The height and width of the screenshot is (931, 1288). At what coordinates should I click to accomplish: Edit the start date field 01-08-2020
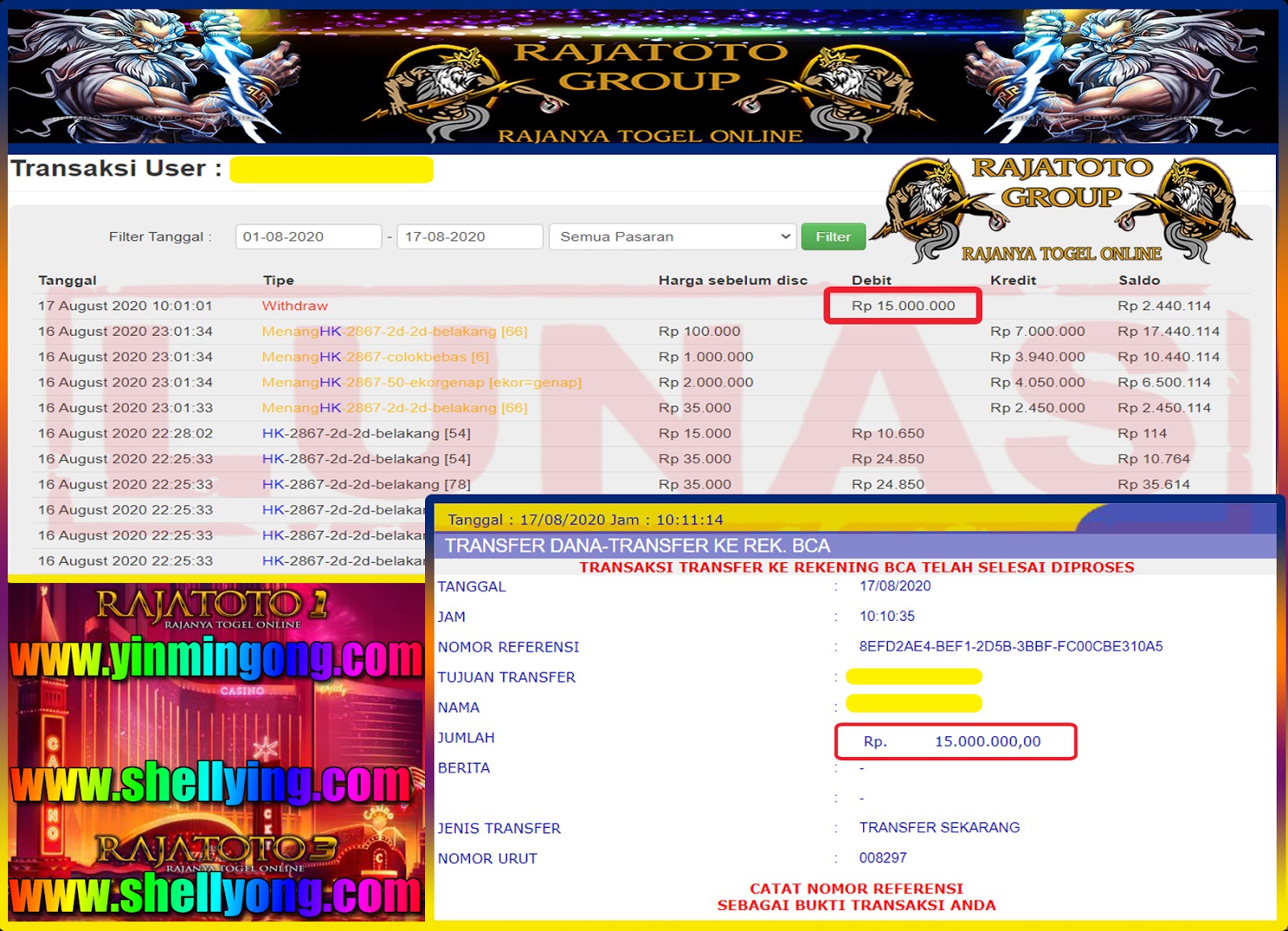308,237
